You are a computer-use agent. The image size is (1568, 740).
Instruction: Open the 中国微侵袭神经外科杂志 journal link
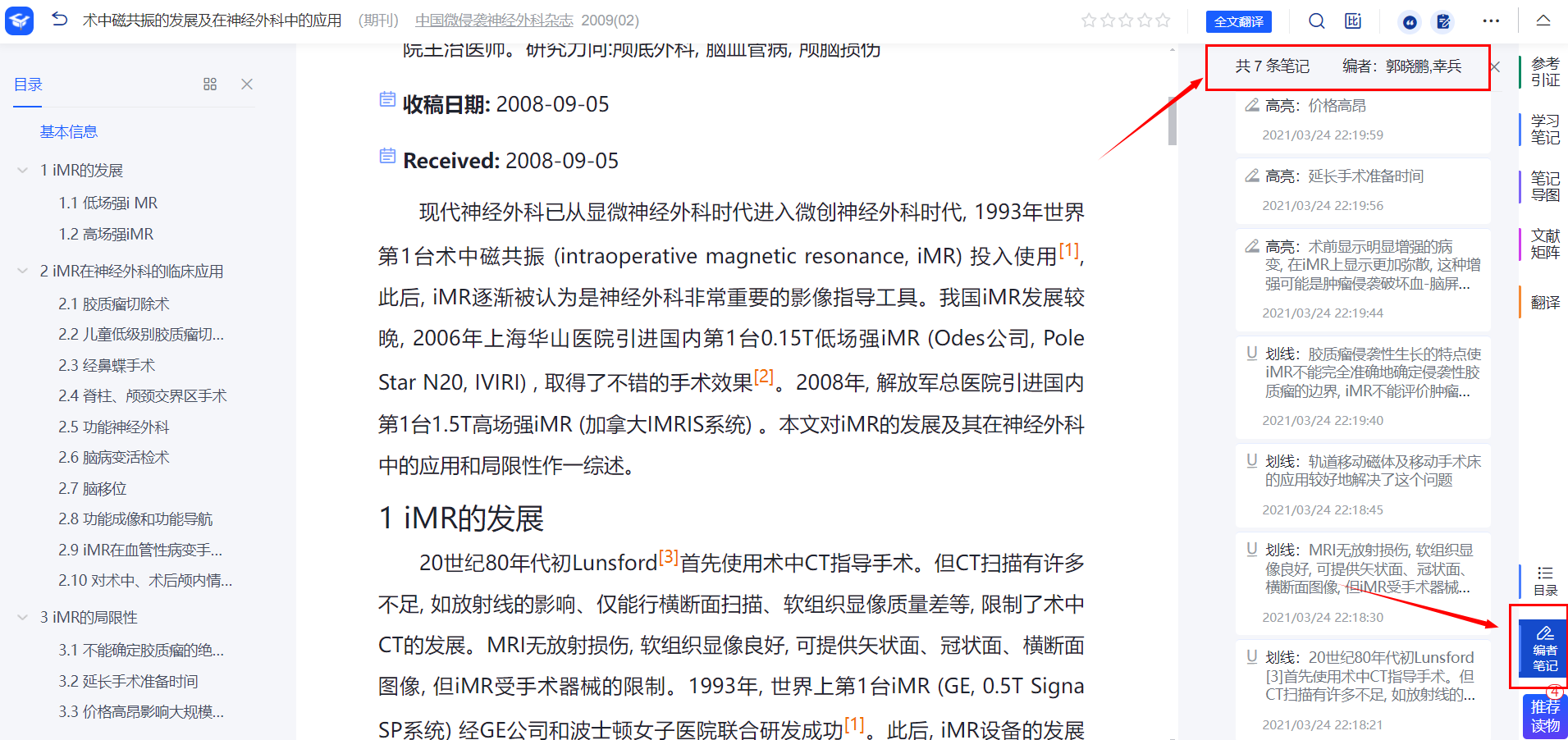pos(494,21)
